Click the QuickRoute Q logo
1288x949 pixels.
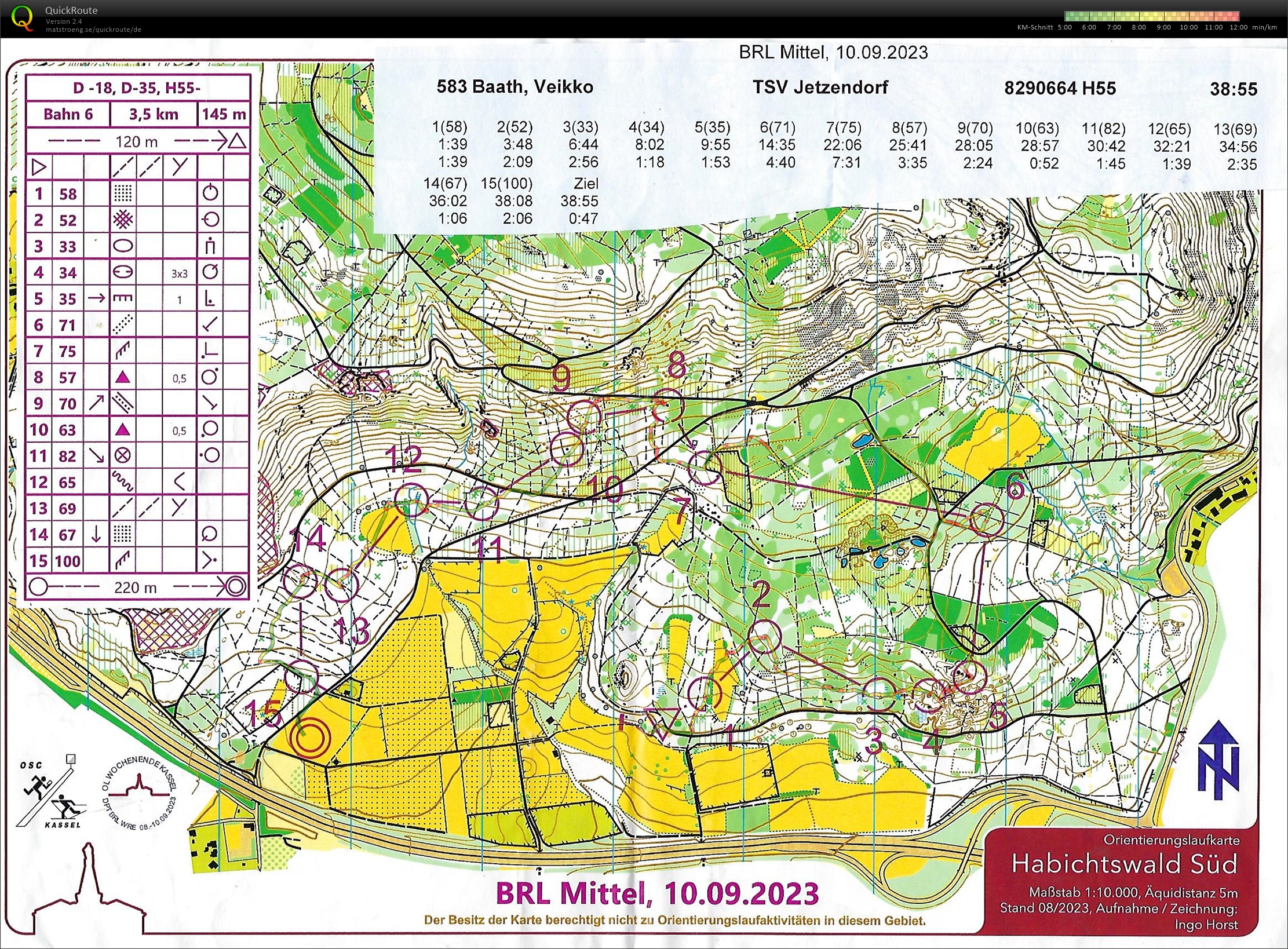point(22,18)
